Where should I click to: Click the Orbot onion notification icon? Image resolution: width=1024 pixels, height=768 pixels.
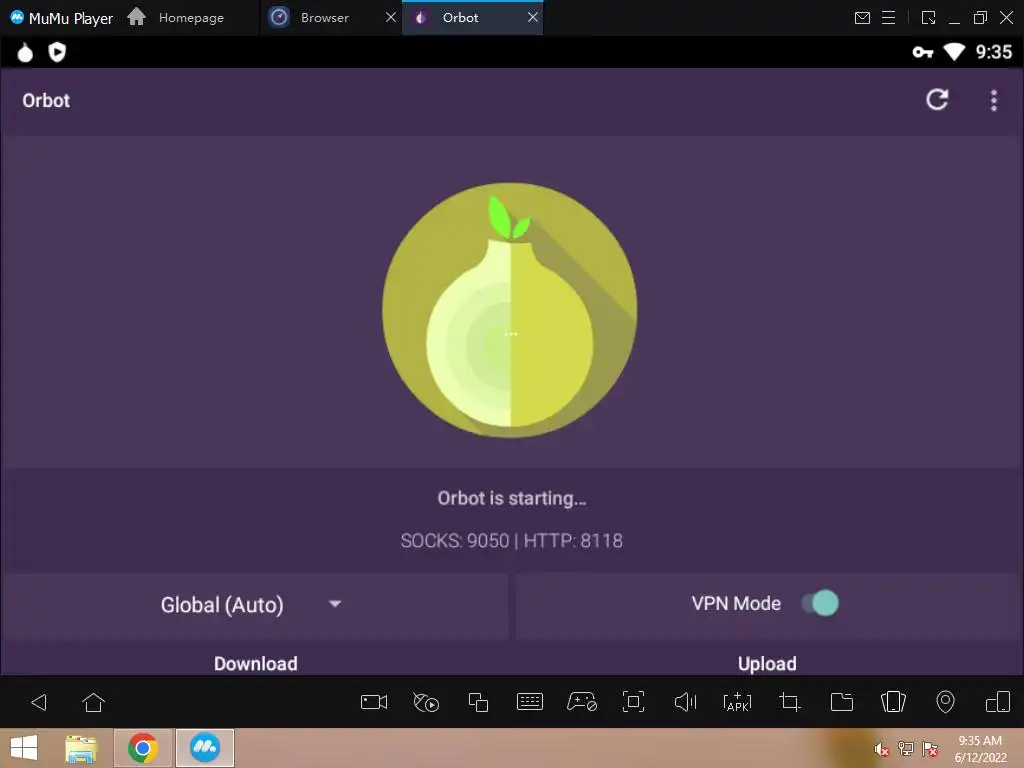pyautogui.click(x=25, y=52)
